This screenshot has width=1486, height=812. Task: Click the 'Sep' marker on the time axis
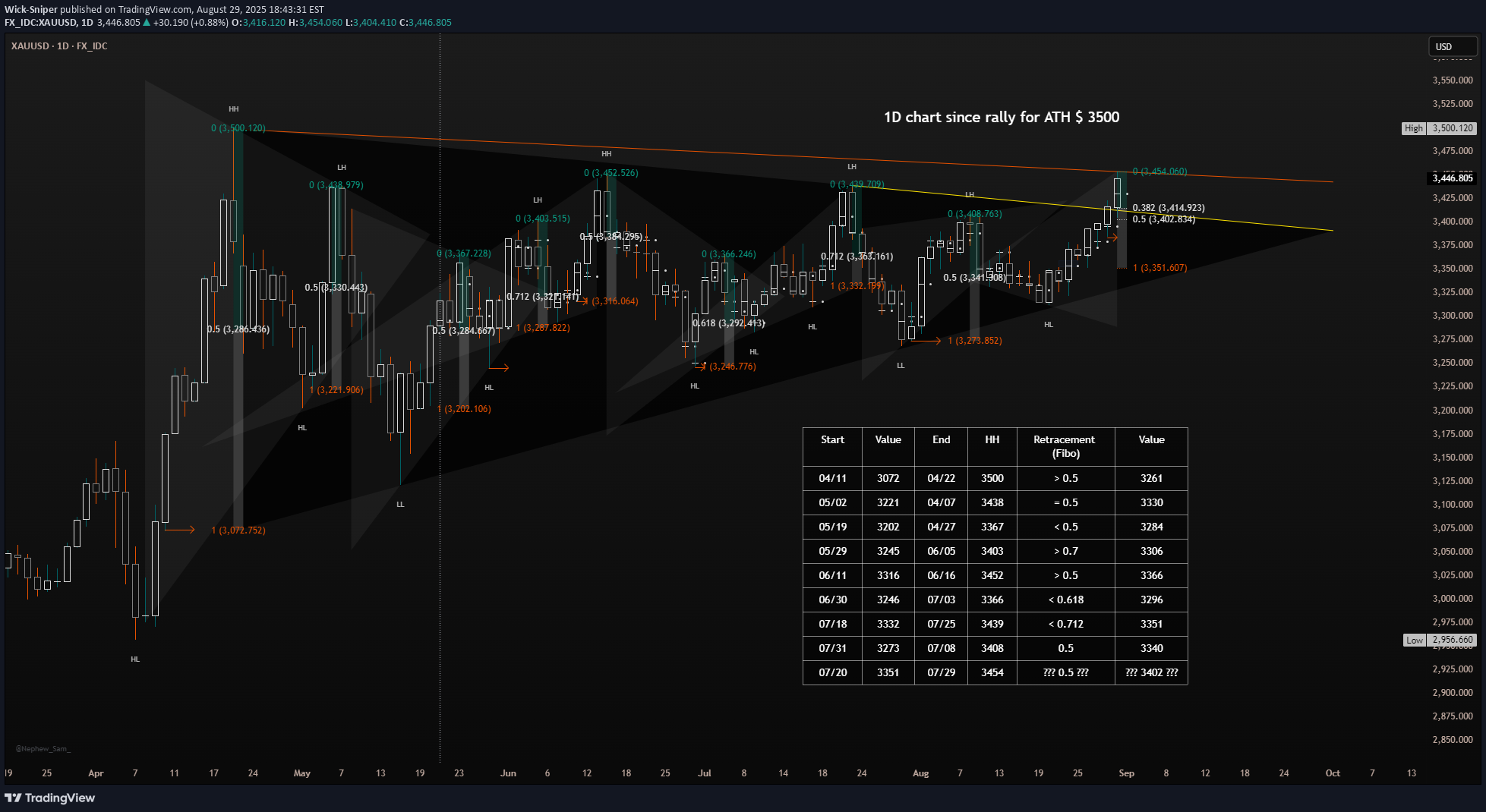click(x=1126, y=773)
